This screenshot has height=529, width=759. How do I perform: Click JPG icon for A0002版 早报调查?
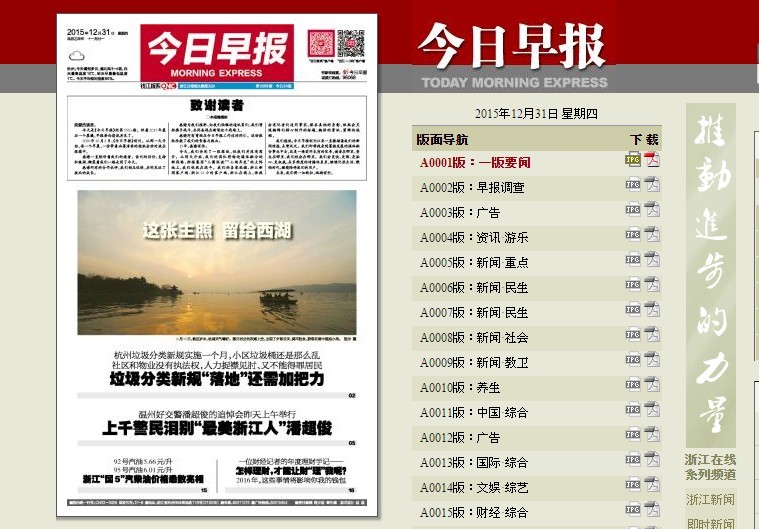[x=632, y=185]
